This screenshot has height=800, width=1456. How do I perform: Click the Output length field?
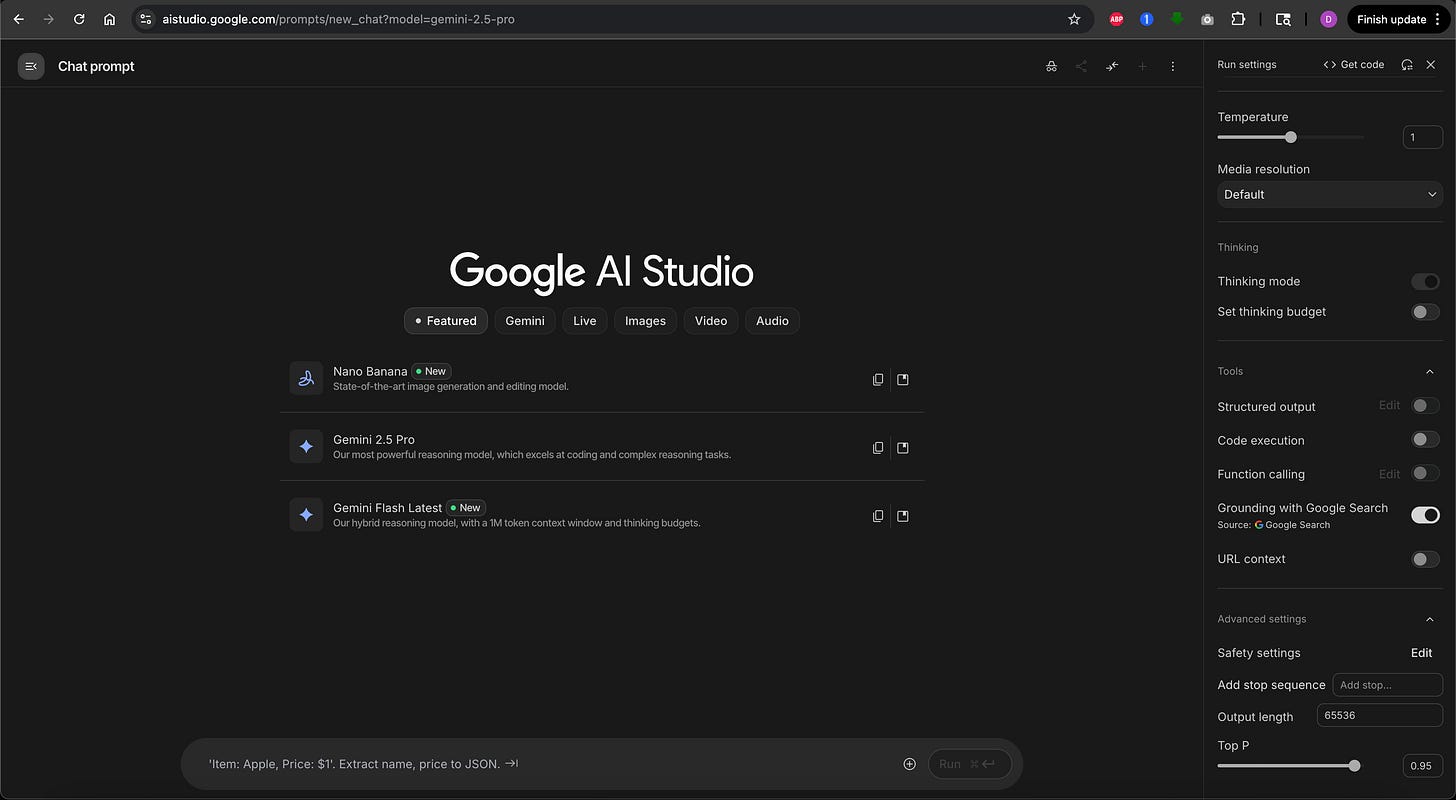pyautogui.click(x=1380, y=715)
